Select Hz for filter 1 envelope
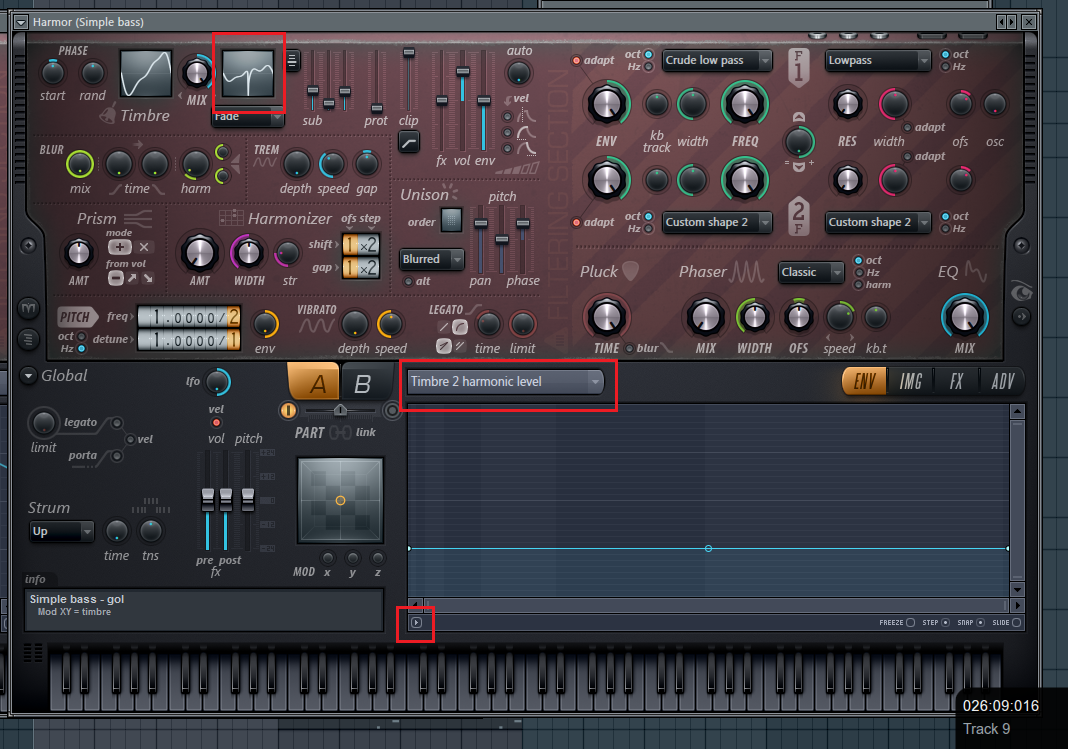The image size is (1068, 749). tap(648, 67)
